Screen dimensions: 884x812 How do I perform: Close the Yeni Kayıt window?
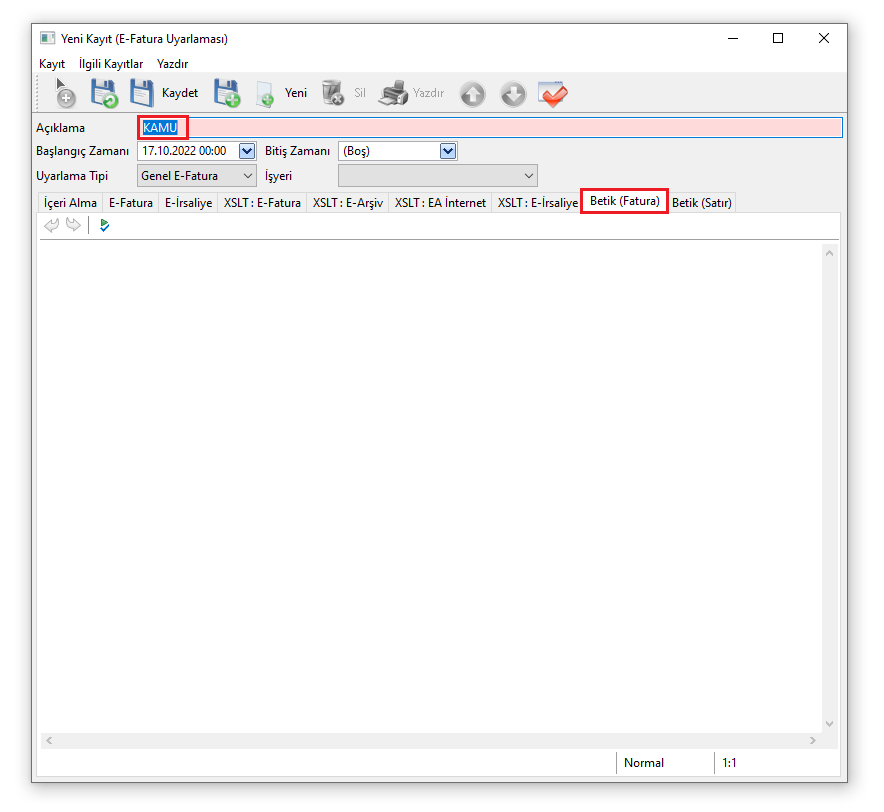tap(824, 38)
